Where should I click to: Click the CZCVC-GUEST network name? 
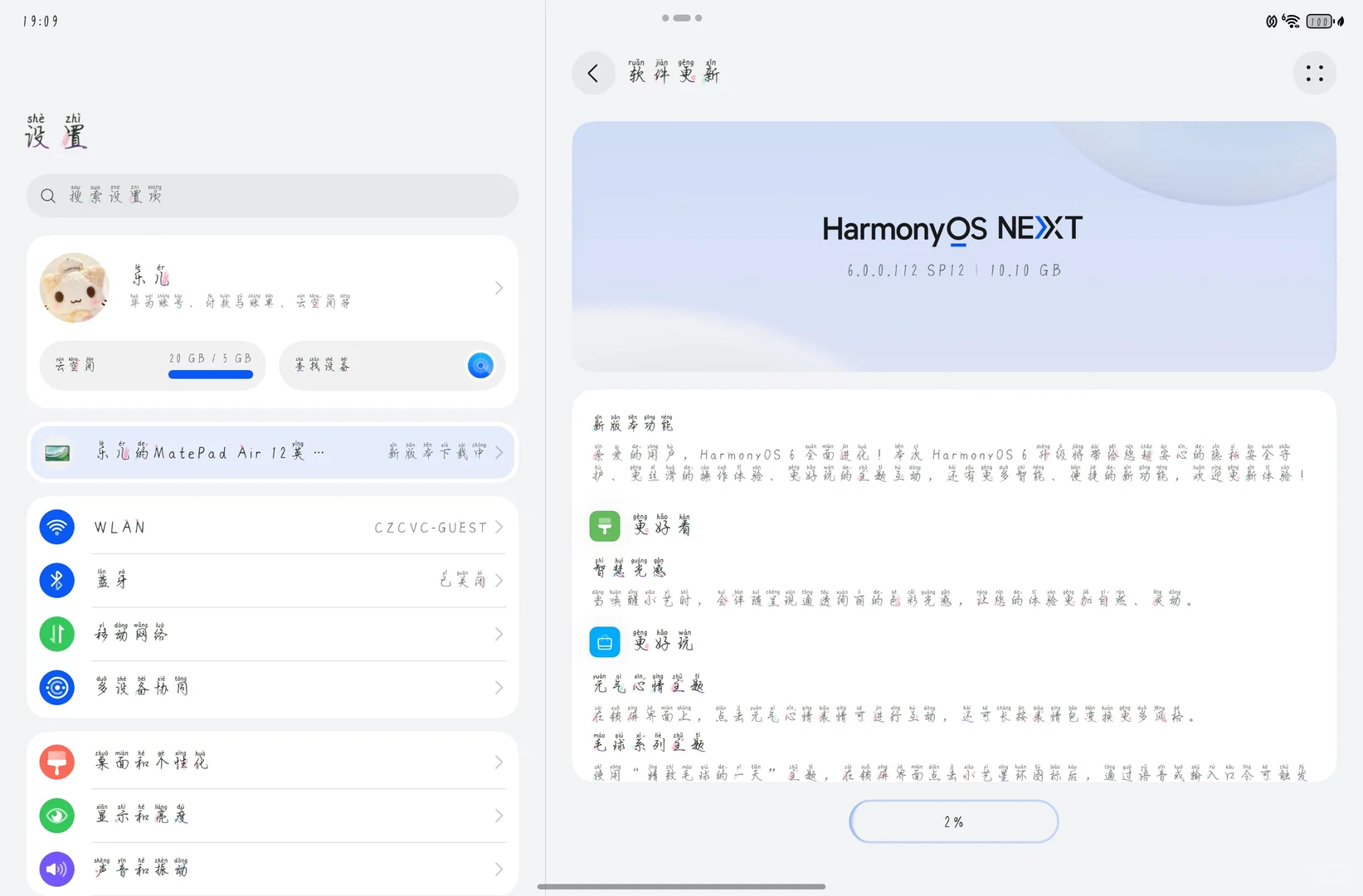(x=431, y=528)
